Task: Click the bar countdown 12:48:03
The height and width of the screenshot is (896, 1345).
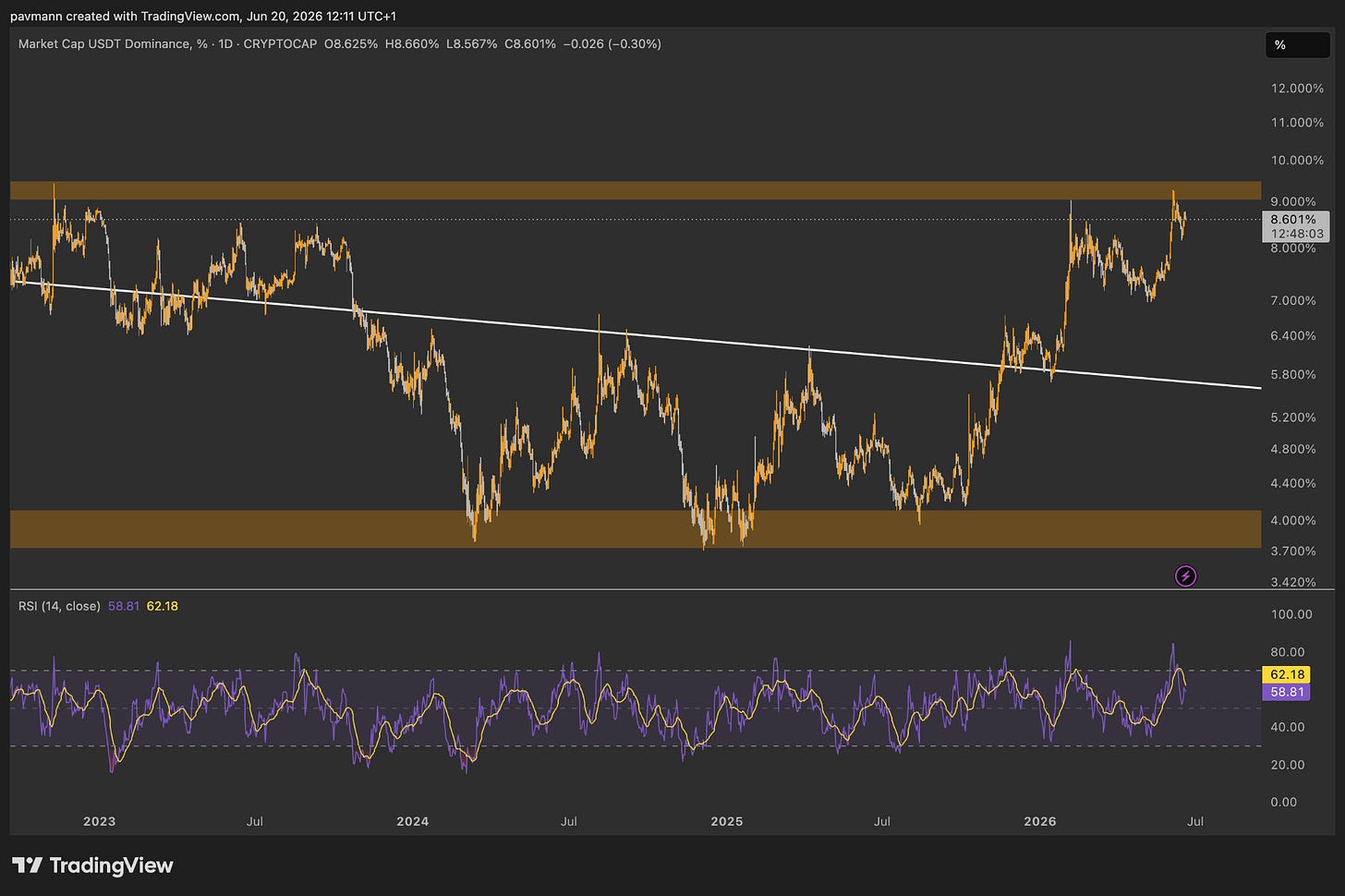Action: [1296, 235]
